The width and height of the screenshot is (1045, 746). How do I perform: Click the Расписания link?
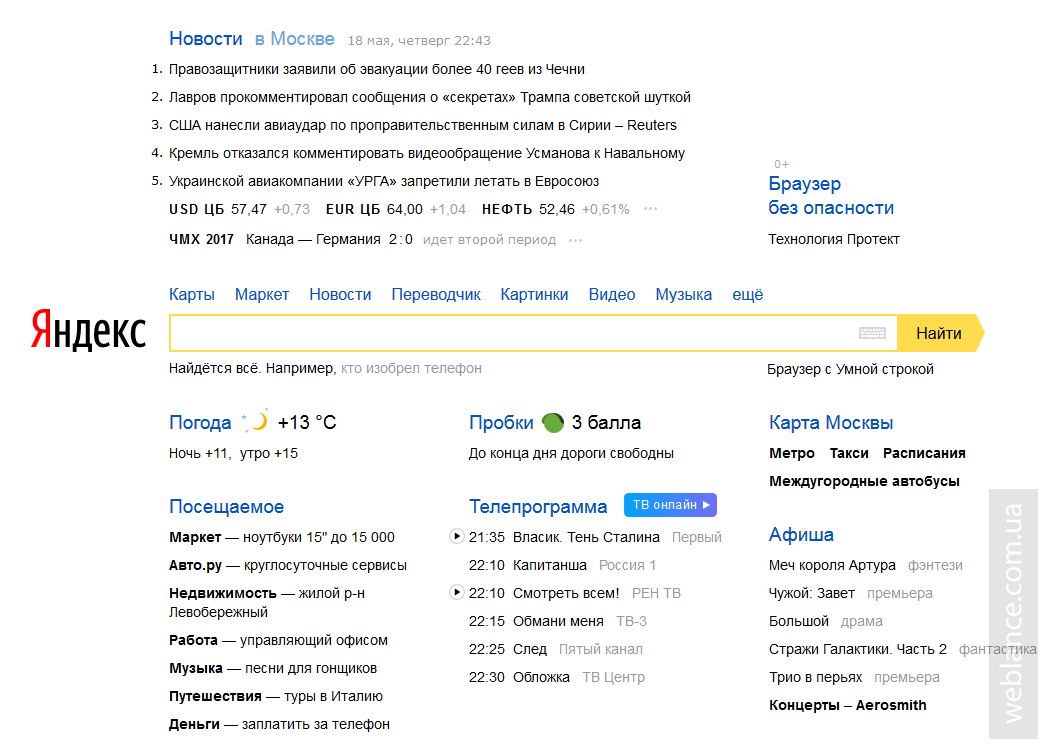coord(924,453)
